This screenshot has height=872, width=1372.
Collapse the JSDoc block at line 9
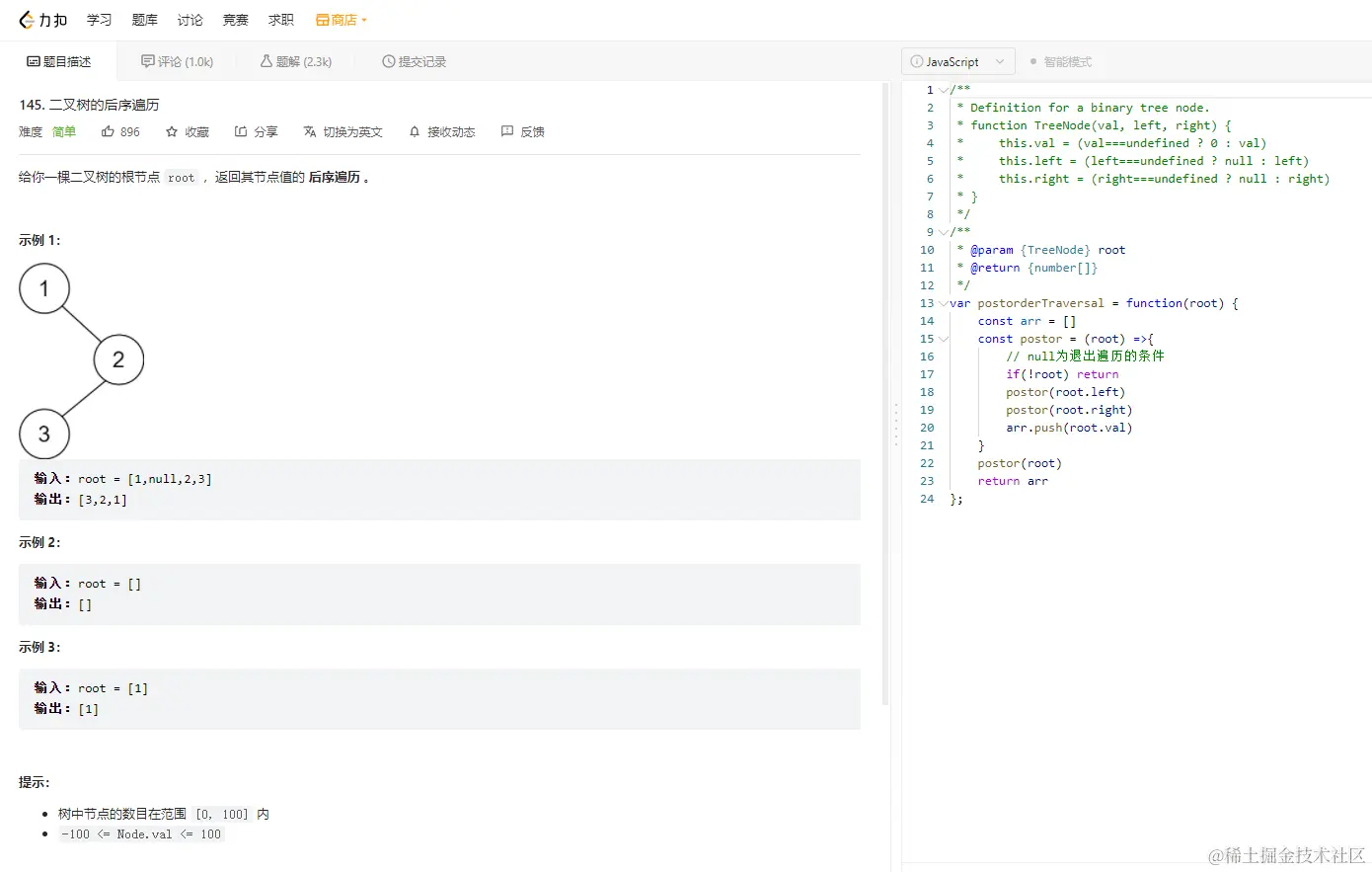[x=944, y=232]
